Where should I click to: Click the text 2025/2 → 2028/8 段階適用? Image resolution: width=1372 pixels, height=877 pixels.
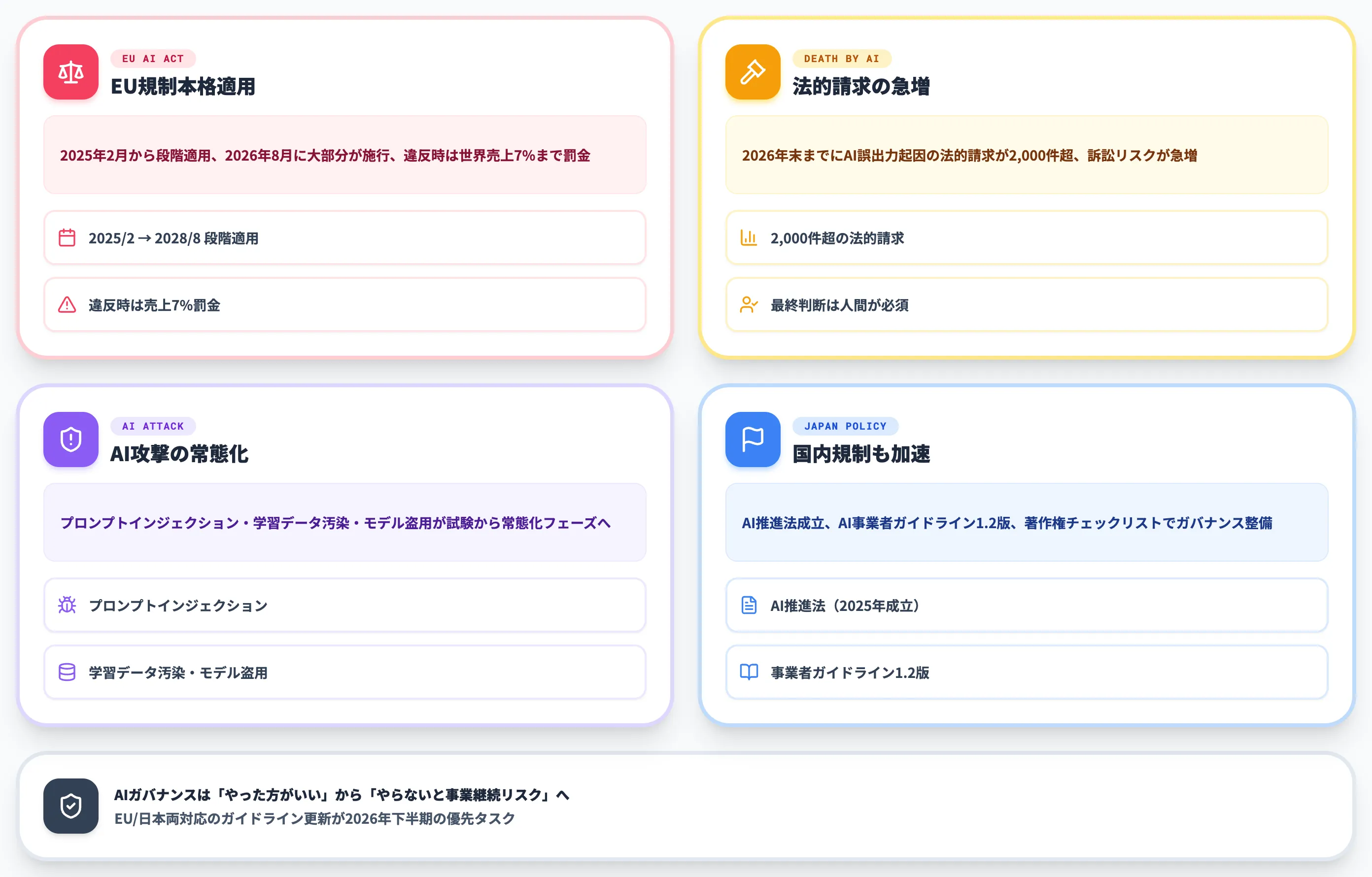173,238
